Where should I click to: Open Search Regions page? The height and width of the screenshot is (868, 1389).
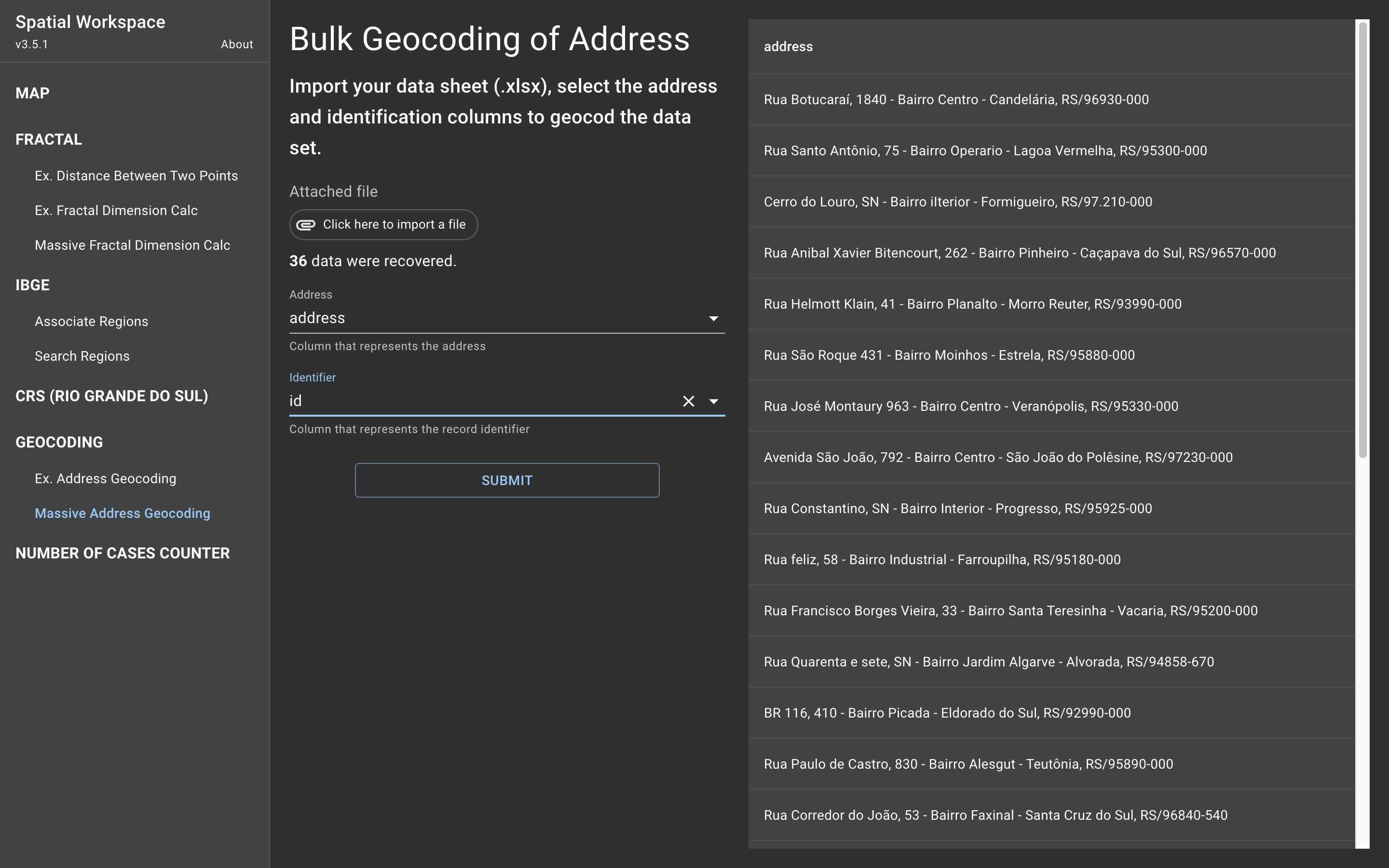tap(82, 356)
